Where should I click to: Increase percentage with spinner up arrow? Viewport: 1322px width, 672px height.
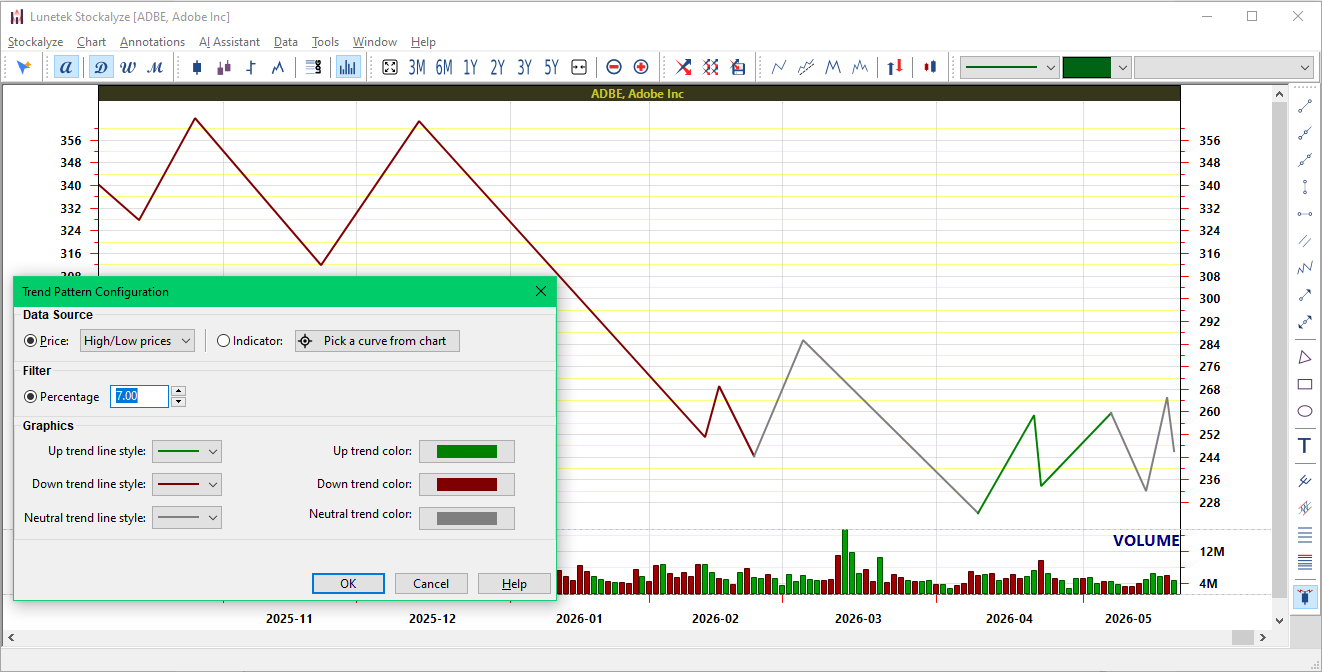[x=178, y=391]
